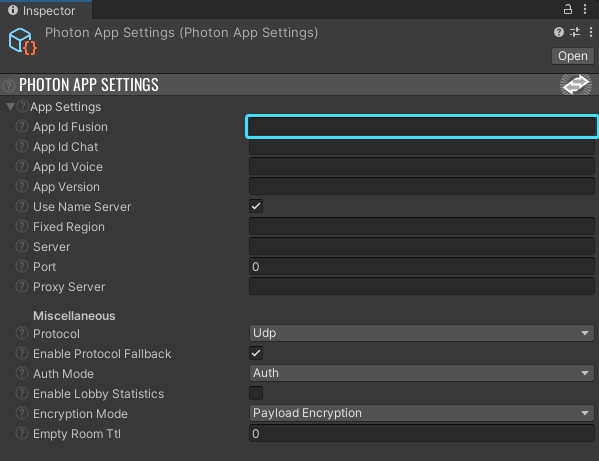Click the help icon for Enable Protocol Fallback

pyautogui.click(x=22, y=353)
